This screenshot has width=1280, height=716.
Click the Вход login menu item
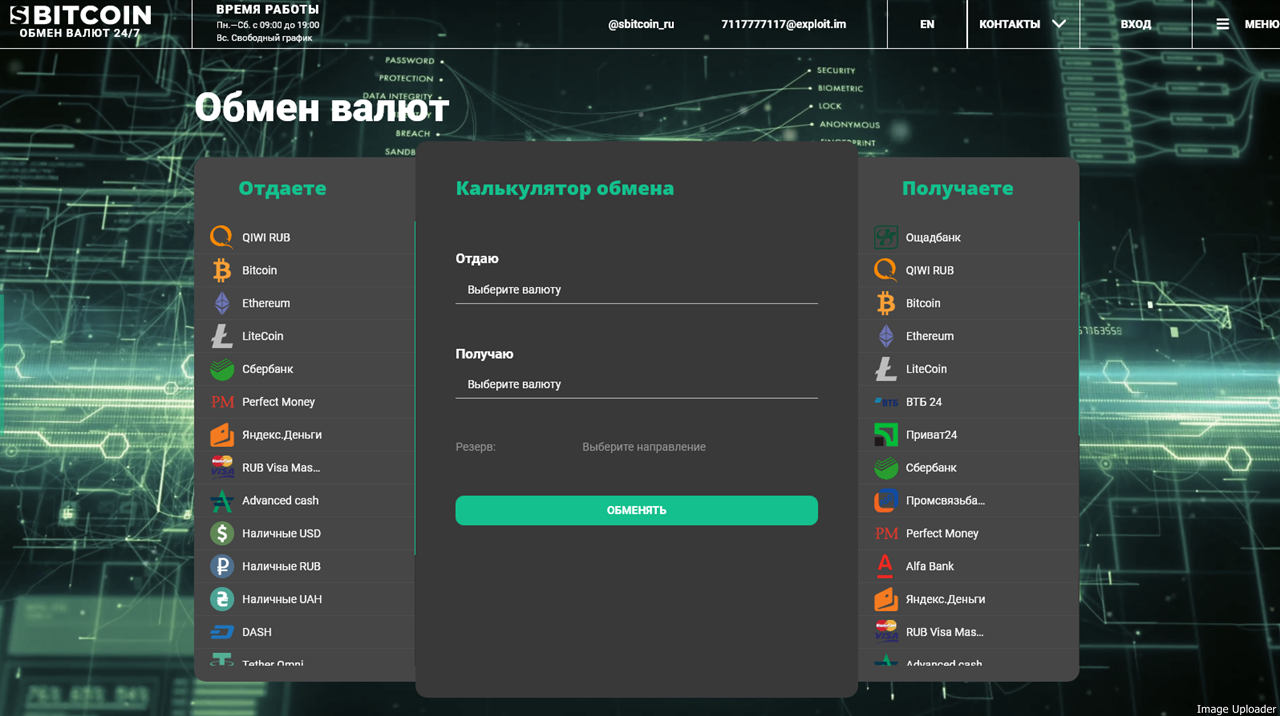[x=1135, y=24]
